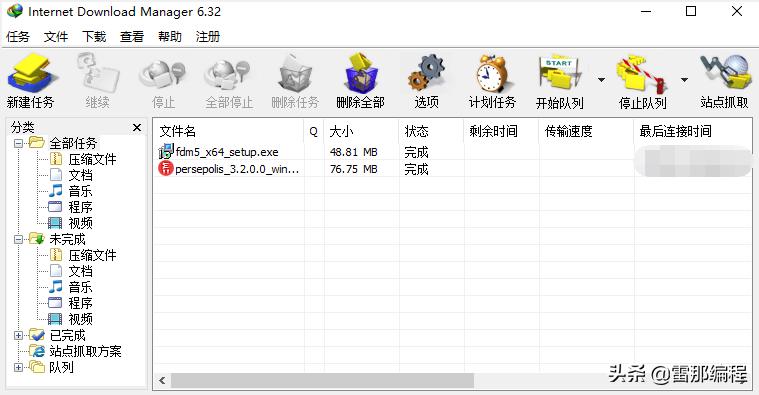Select the fdm5_x64_setup.exe download row

tap(452, 152)
